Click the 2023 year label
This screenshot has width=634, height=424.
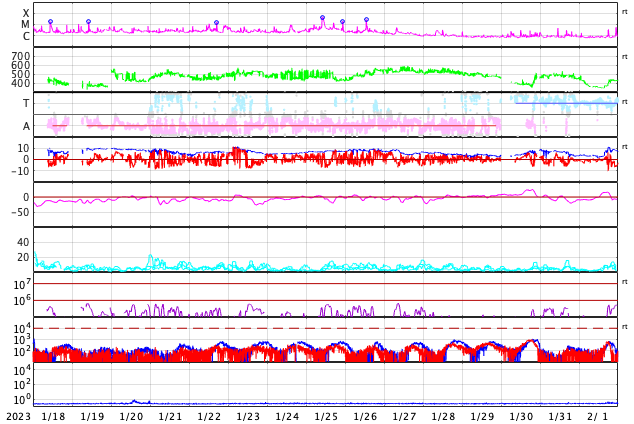18,416
